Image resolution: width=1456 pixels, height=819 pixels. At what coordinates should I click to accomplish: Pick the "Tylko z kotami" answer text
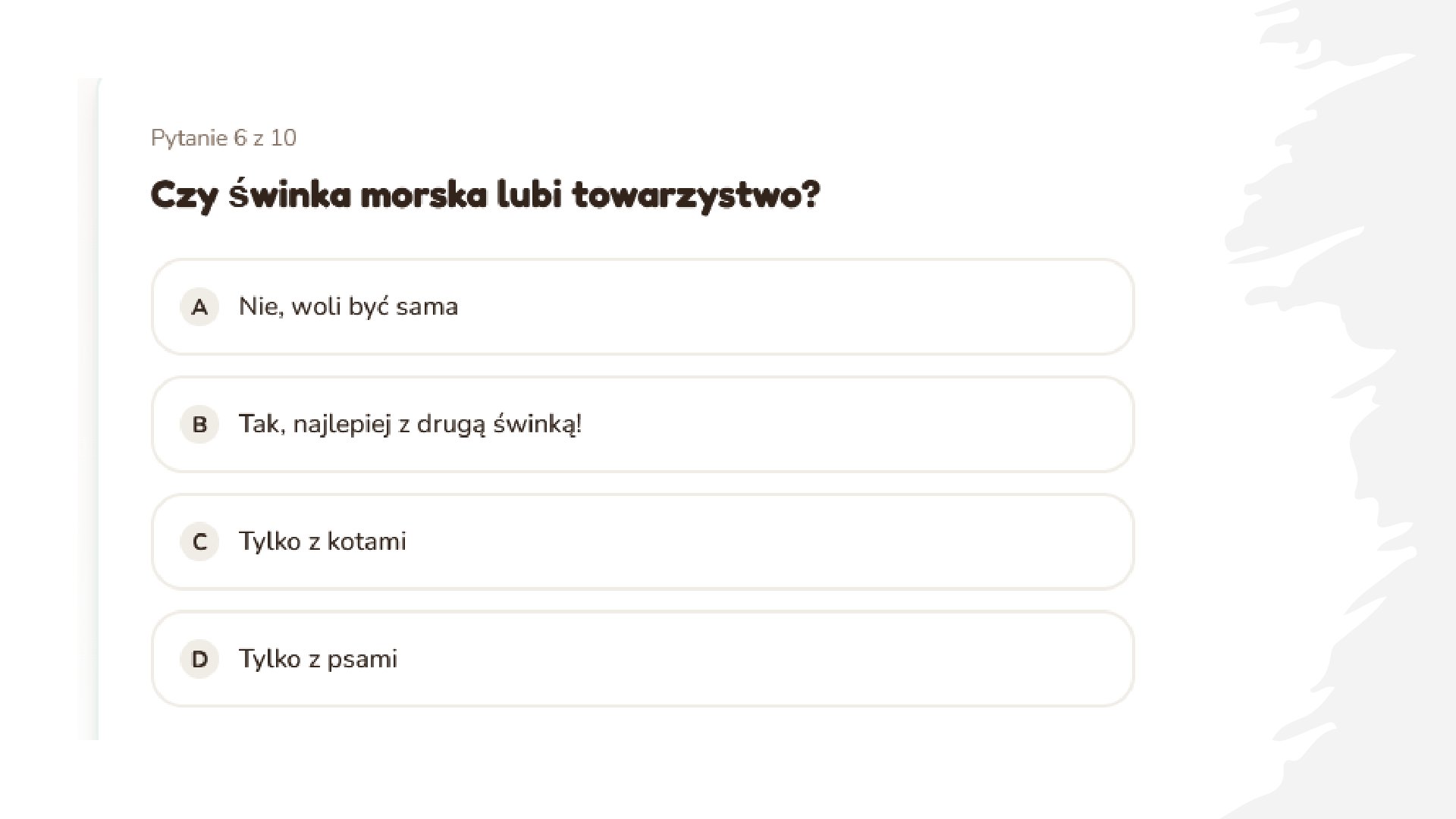tap(322, 541)
